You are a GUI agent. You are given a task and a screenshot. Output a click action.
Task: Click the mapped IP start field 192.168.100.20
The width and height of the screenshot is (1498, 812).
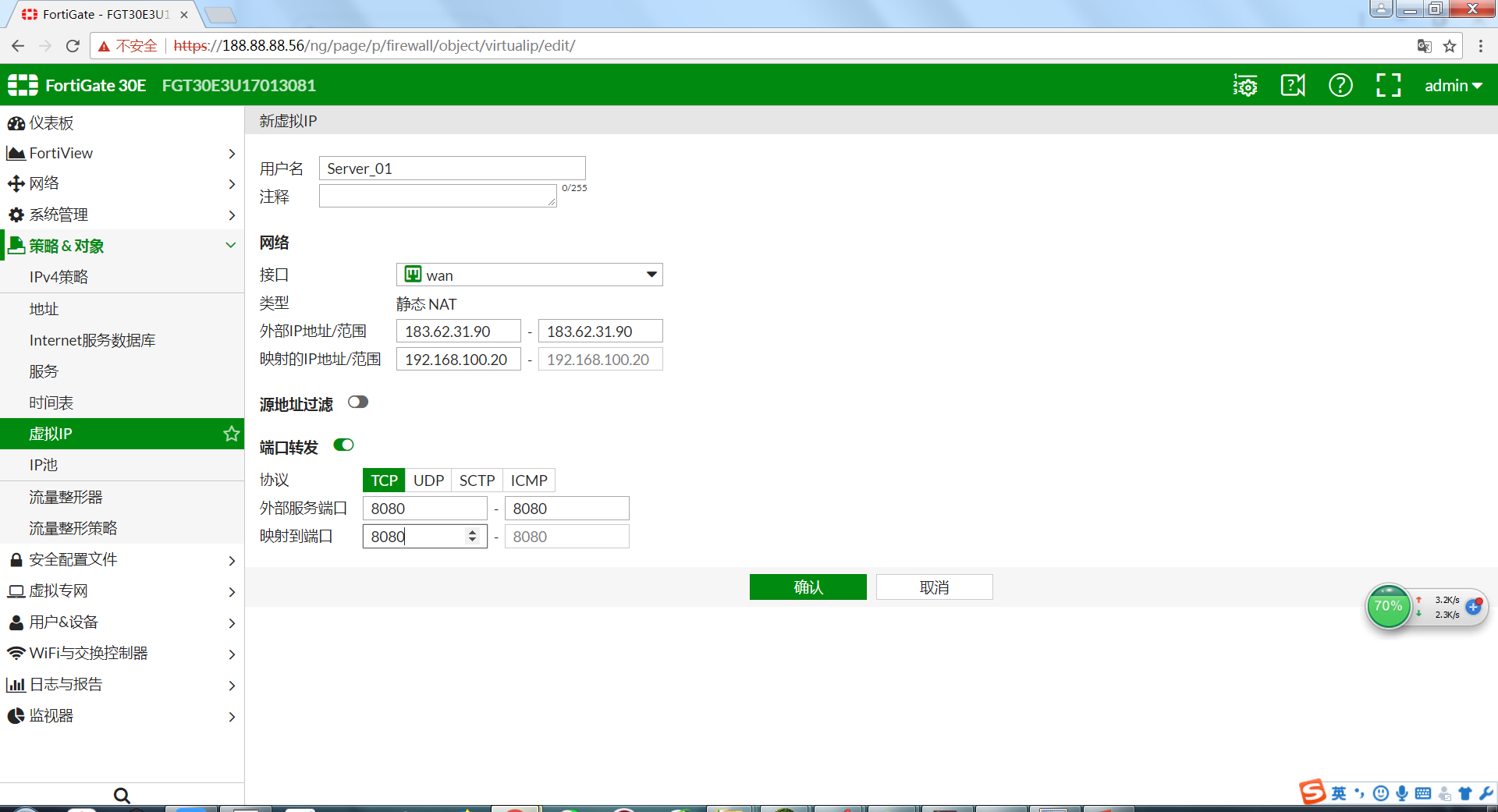(459, 359)
